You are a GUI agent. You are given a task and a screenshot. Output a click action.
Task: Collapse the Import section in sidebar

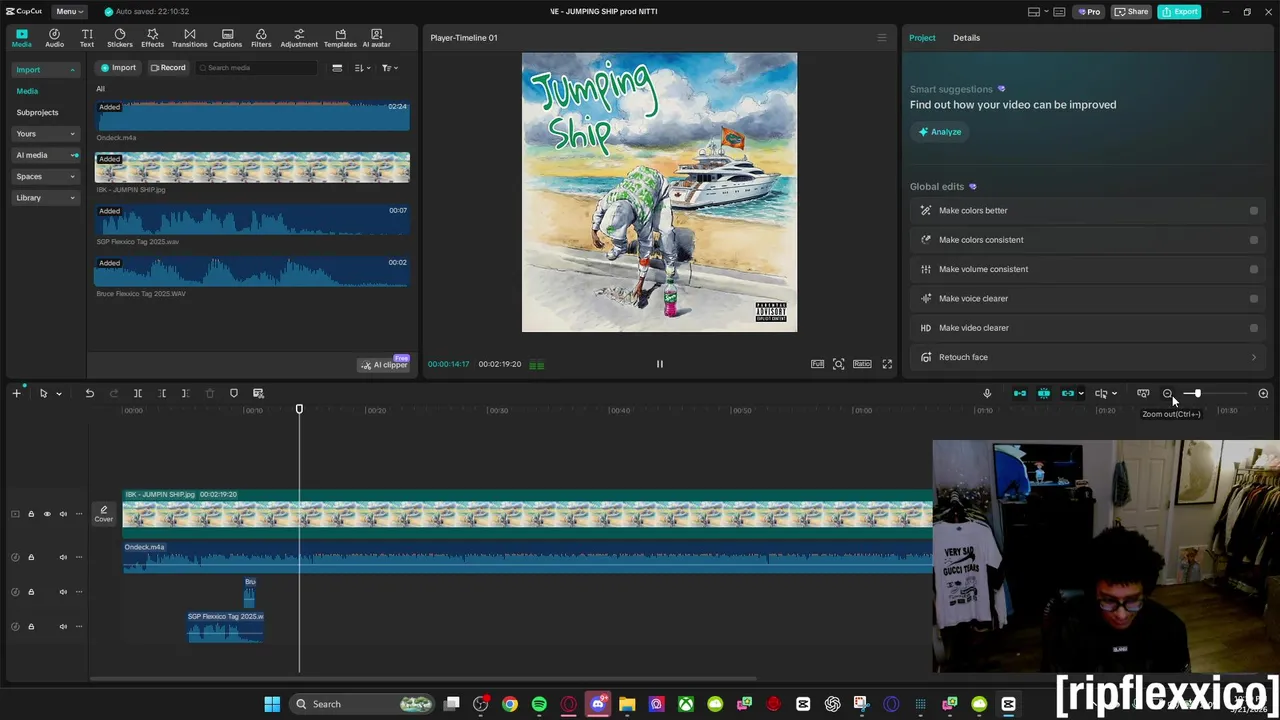72,70
